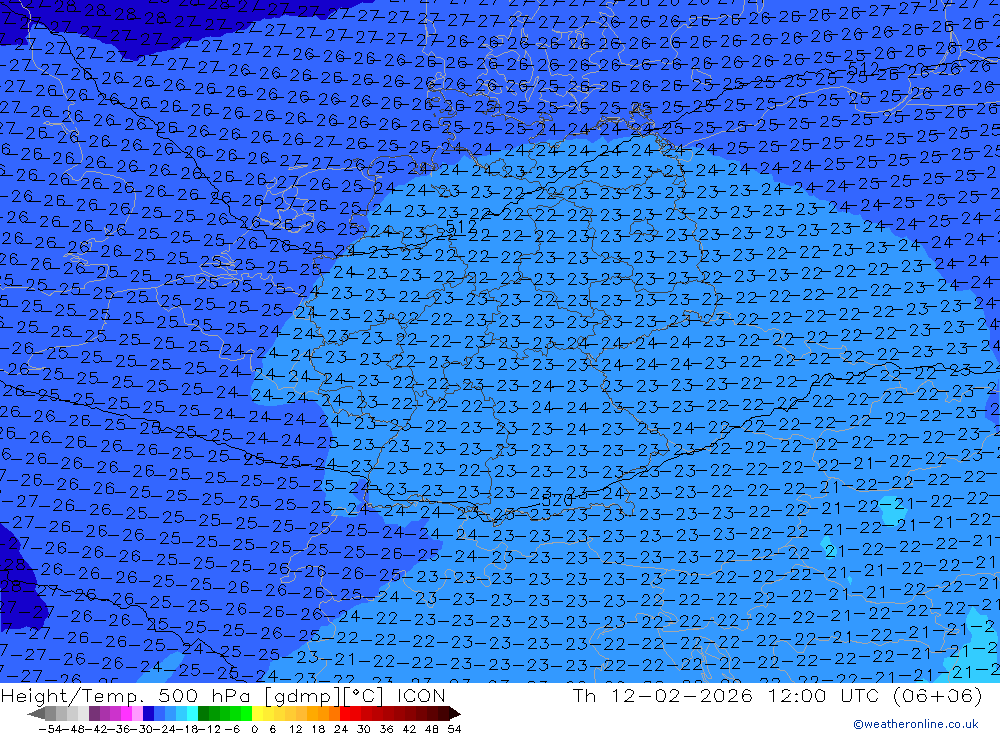Pick the orange swatch near legend value 18

323,714
